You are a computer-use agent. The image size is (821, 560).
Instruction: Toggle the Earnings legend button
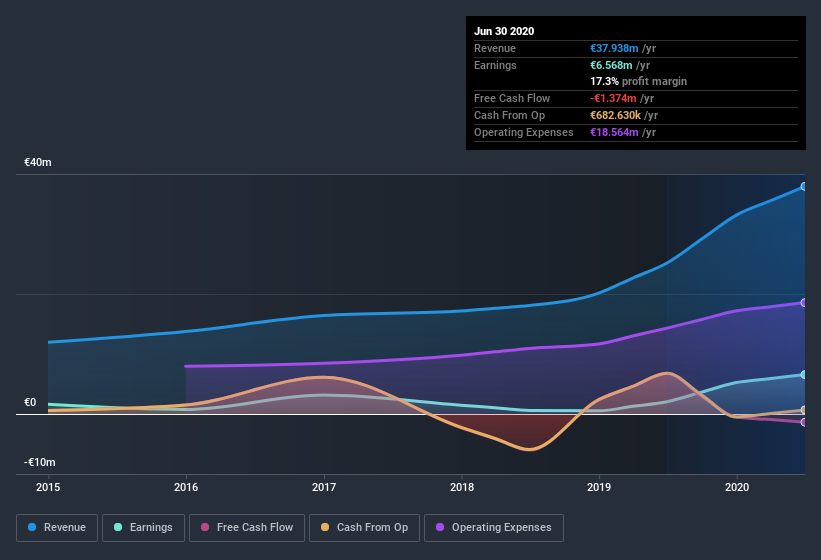(143, 528)
